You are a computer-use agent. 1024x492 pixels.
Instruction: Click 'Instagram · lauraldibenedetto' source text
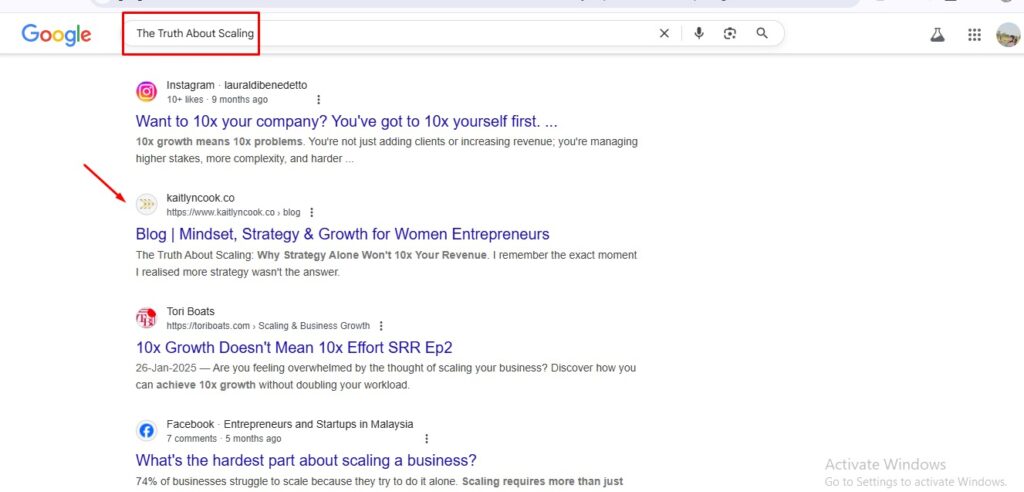pyautogui.click(x=236, y=85)
